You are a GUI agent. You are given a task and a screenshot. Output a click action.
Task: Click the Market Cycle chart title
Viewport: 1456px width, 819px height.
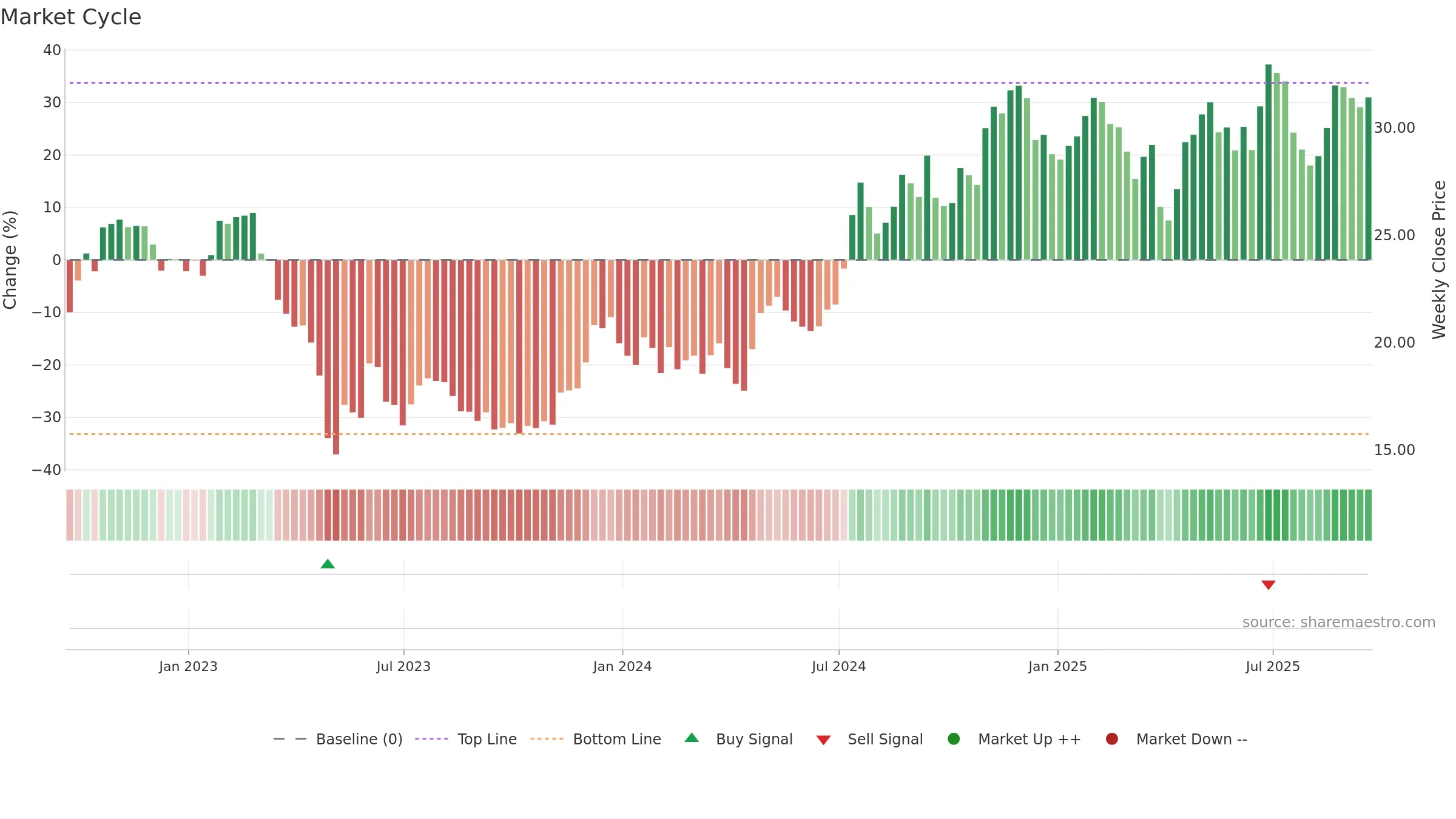click(x=71, y=17)
